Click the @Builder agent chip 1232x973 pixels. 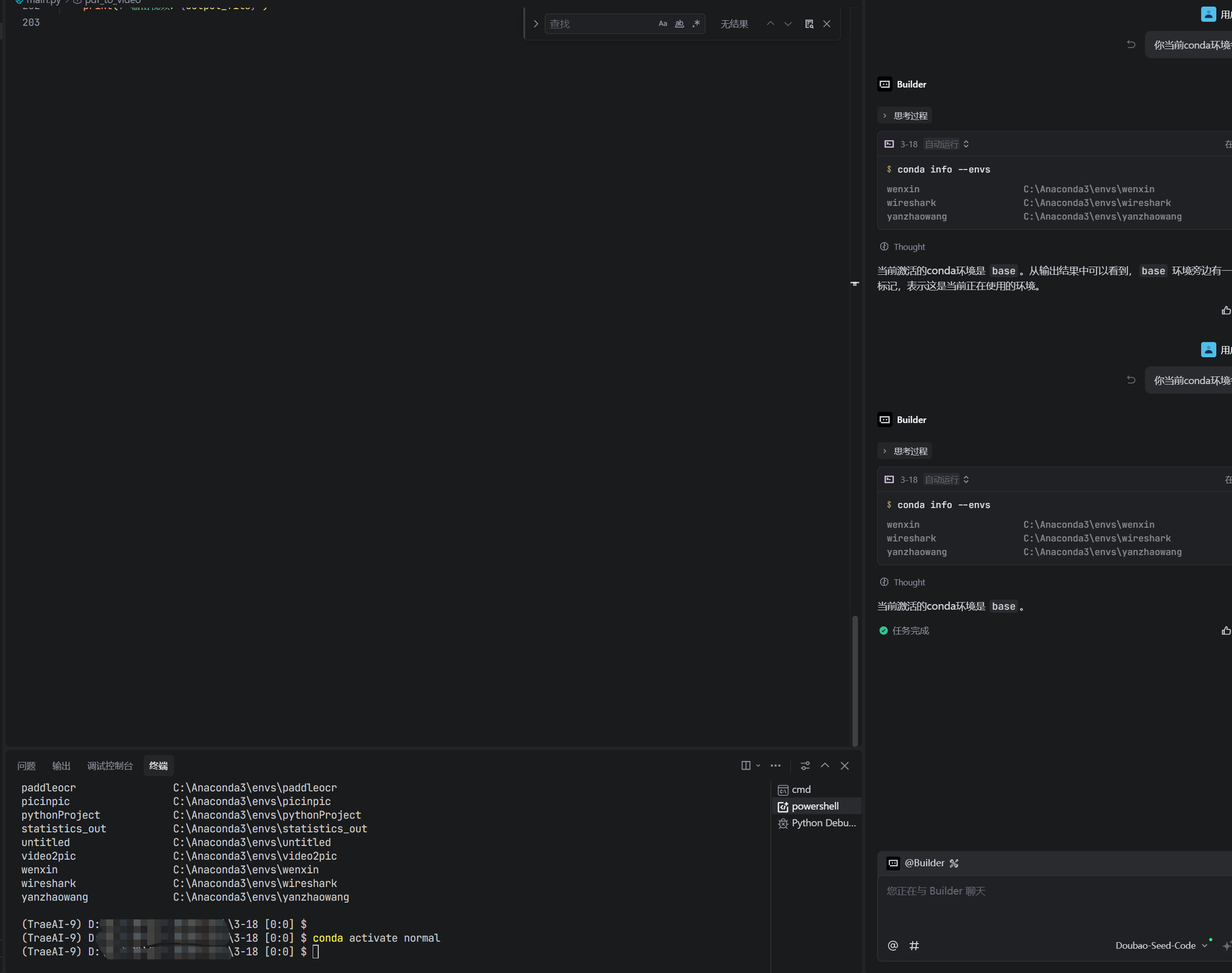pos(916,863)
